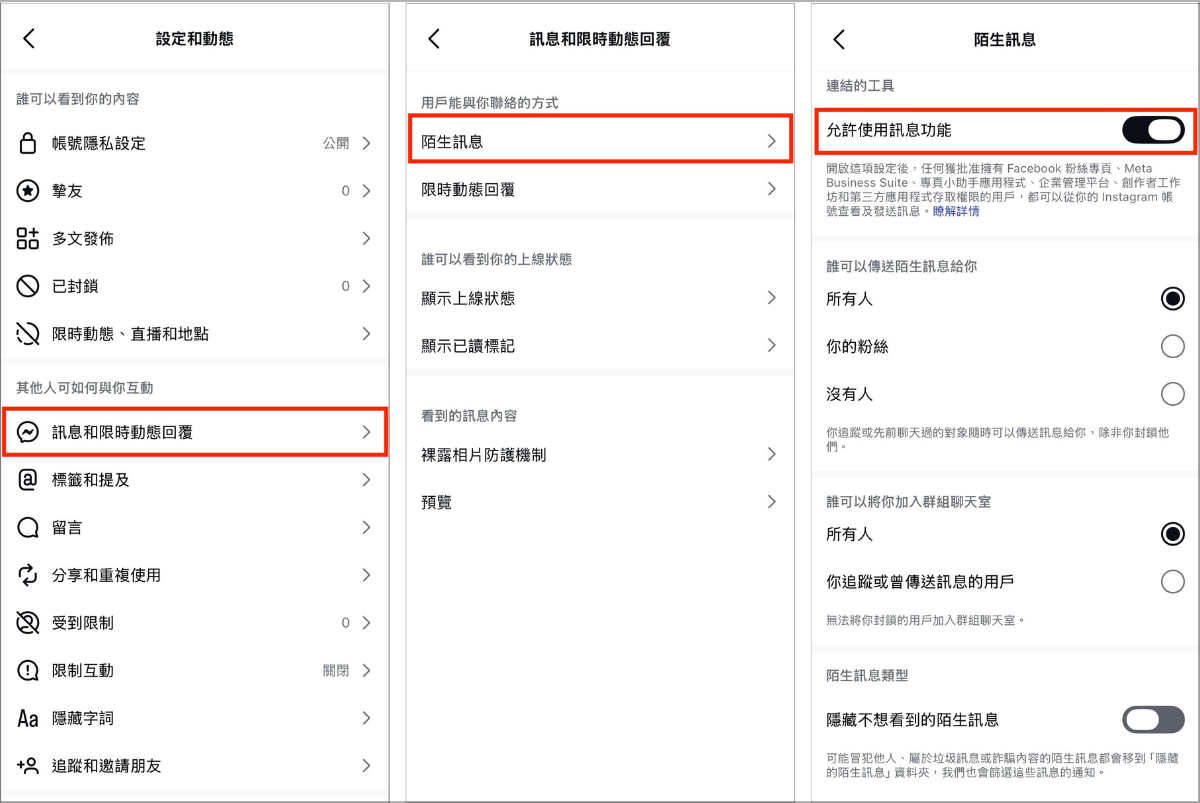
Task: Open 預覽 option
Action: click(600, 502)
